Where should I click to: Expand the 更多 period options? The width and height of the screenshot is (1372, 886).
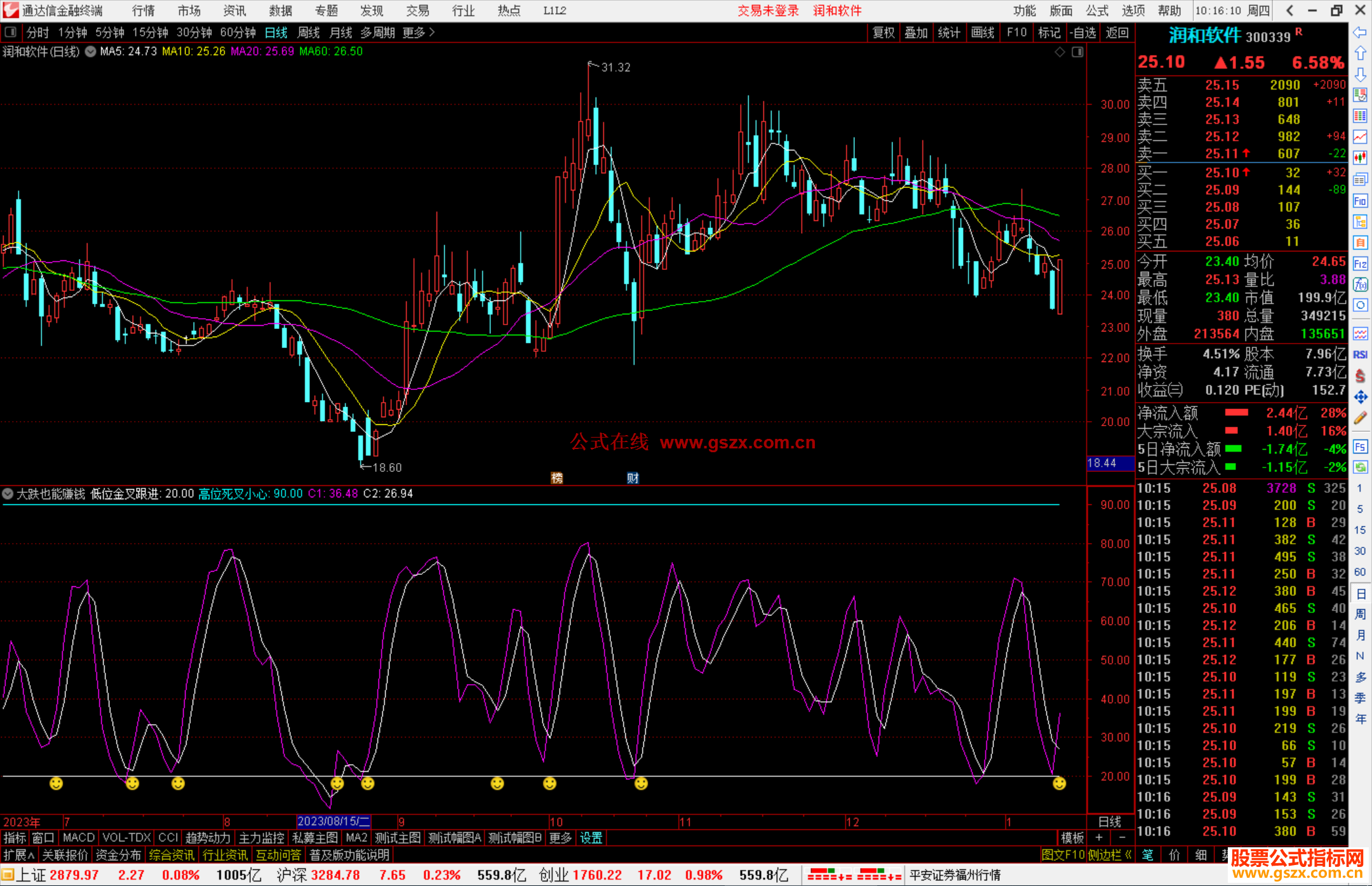pyautogui.click(x=419, y=32)
